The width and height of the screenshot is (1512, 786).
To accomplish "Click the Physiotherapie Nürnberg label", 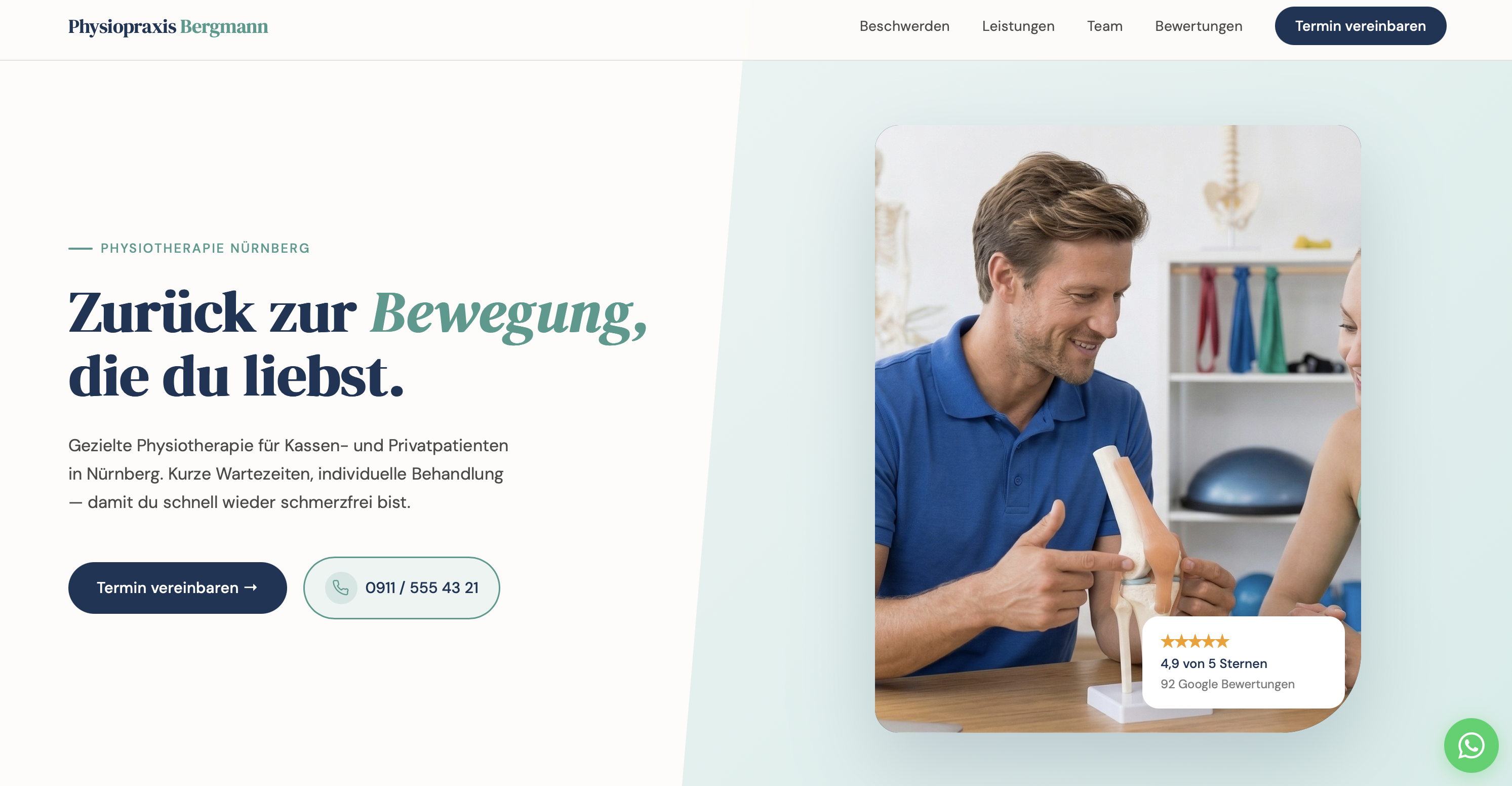I will point(205,248).
